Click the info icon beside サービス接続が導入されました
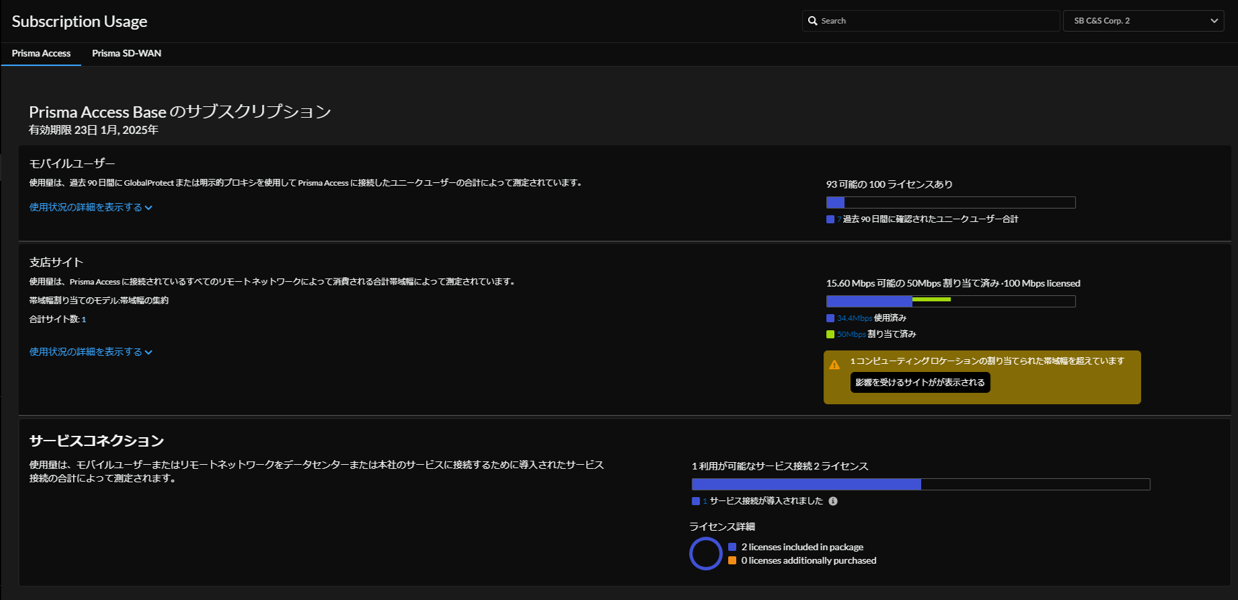 click(x=833, y=501)
